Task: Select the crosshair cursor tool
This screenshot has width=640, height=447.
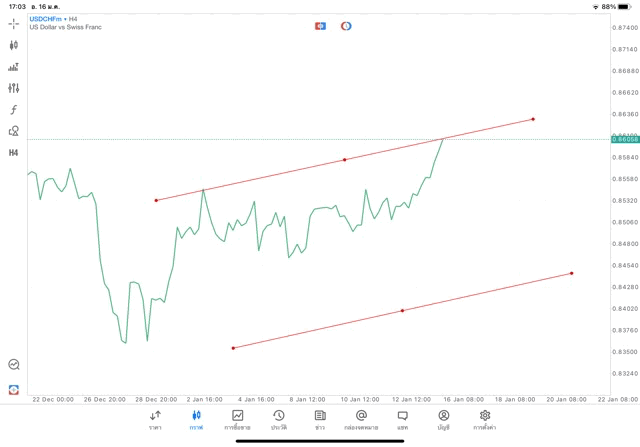Action: pos(14,23)
